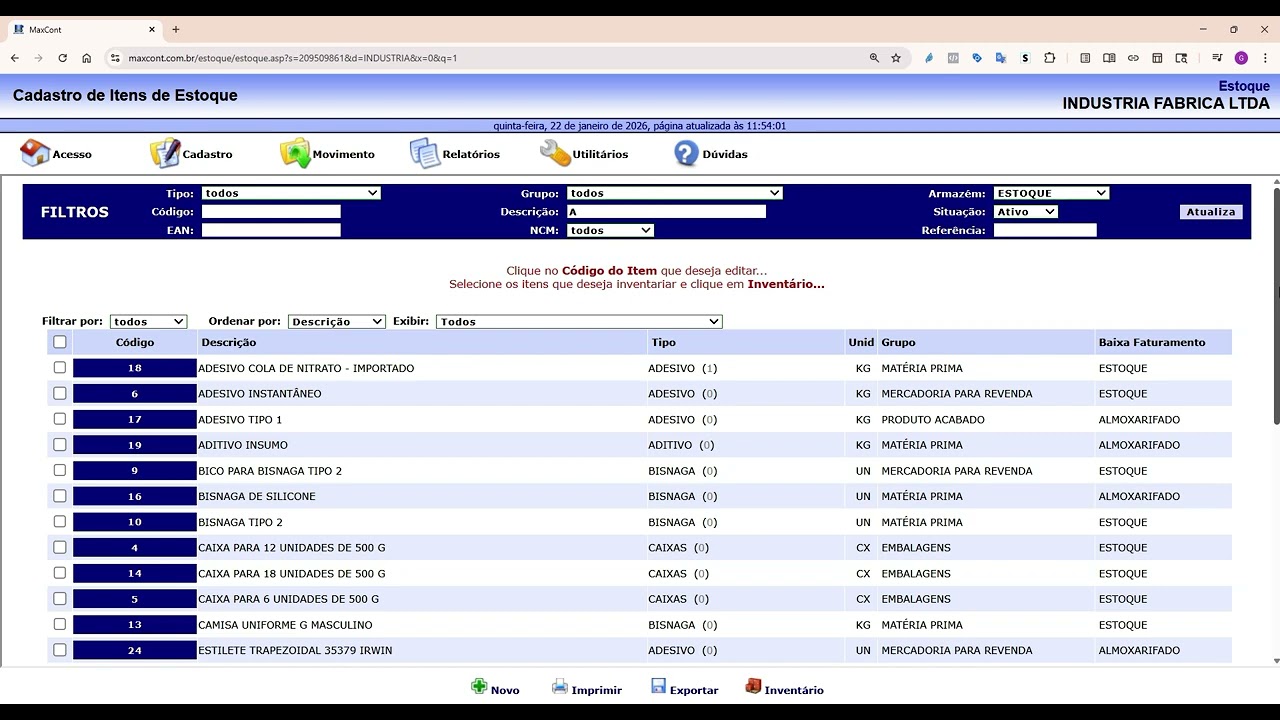Screen dimensions: 1280x720
Task: Open item code 17 for editing
Action: click(135, 419)
